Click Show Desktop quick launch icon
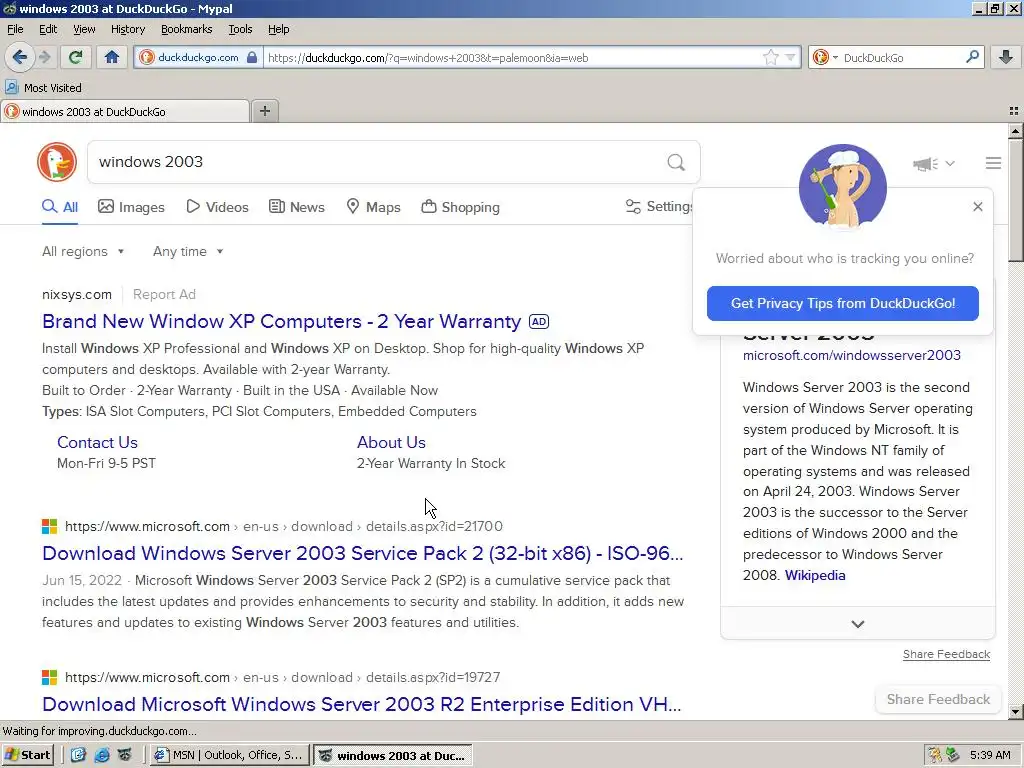This screenshot has width=1024, height=768. 78,755
